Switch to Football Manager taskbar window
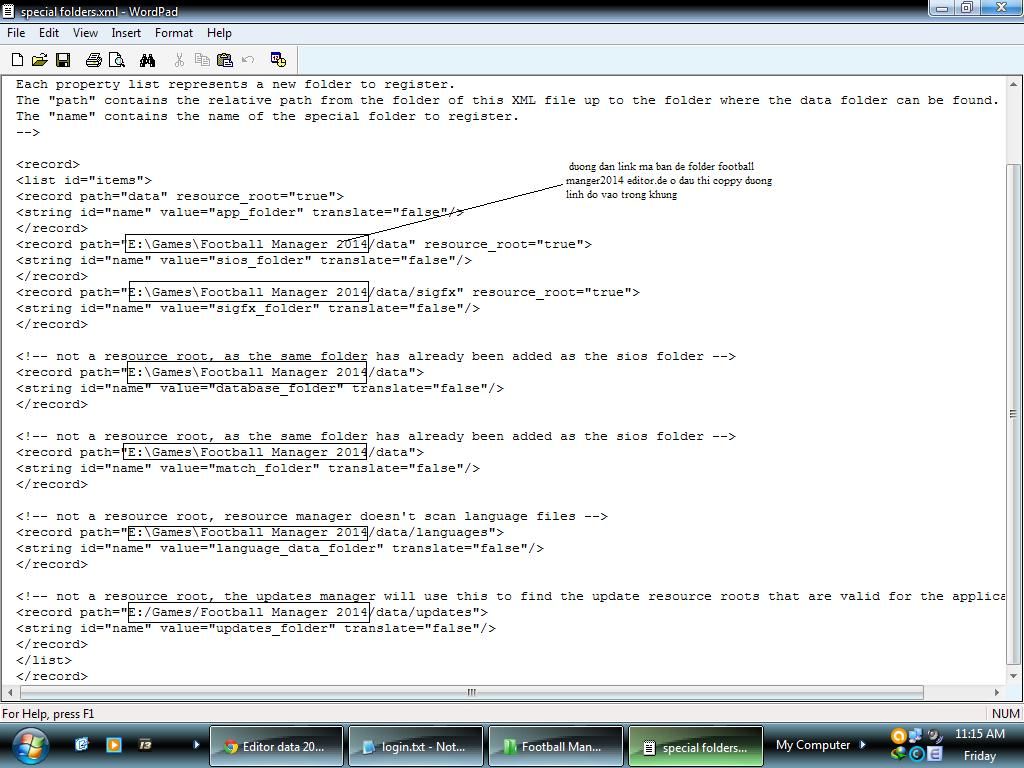This screenshot has width=1024, height=768. click(556, 746)
